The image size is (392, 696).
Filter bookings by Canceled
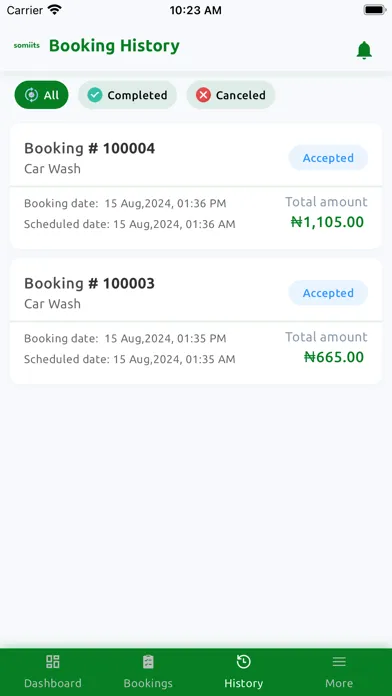click(231, 95)
